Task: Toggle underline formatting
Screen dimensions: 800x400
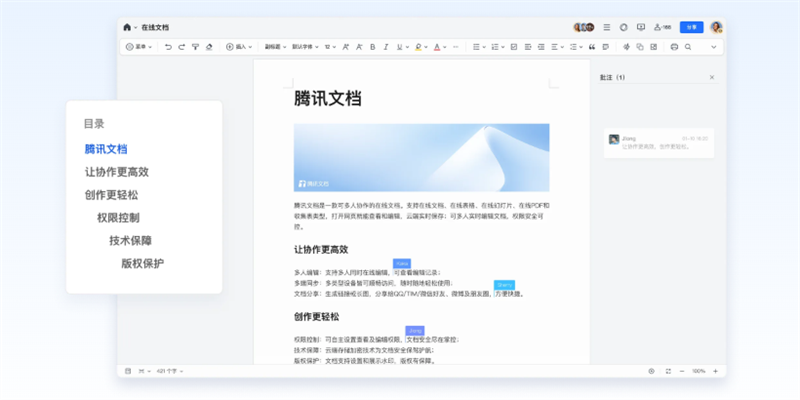Action: [x=399, y=47]
